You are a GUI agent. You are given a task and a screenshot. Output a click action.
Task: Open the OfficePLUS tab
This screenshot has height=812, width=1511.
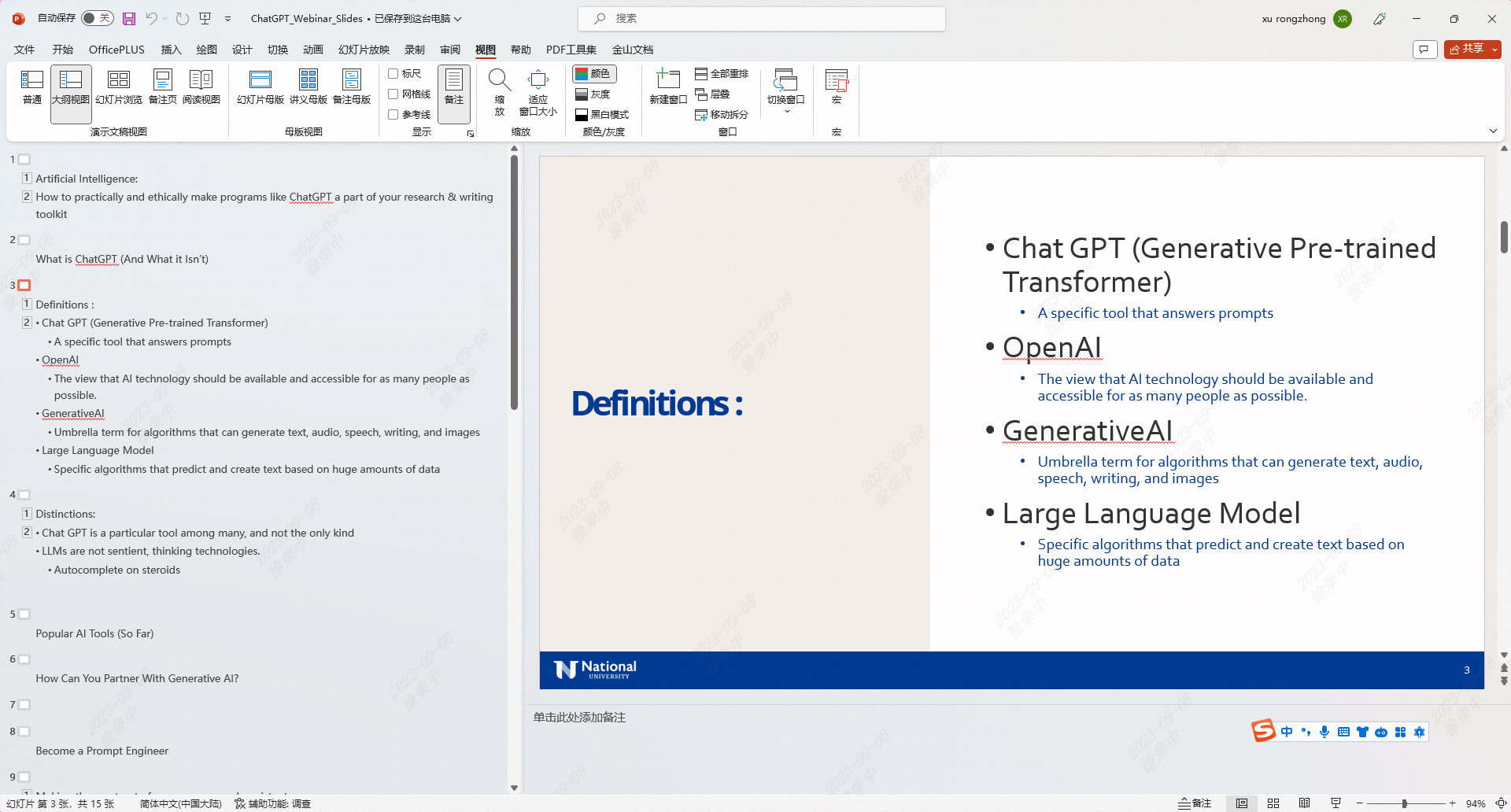click(x=116, y=50)
